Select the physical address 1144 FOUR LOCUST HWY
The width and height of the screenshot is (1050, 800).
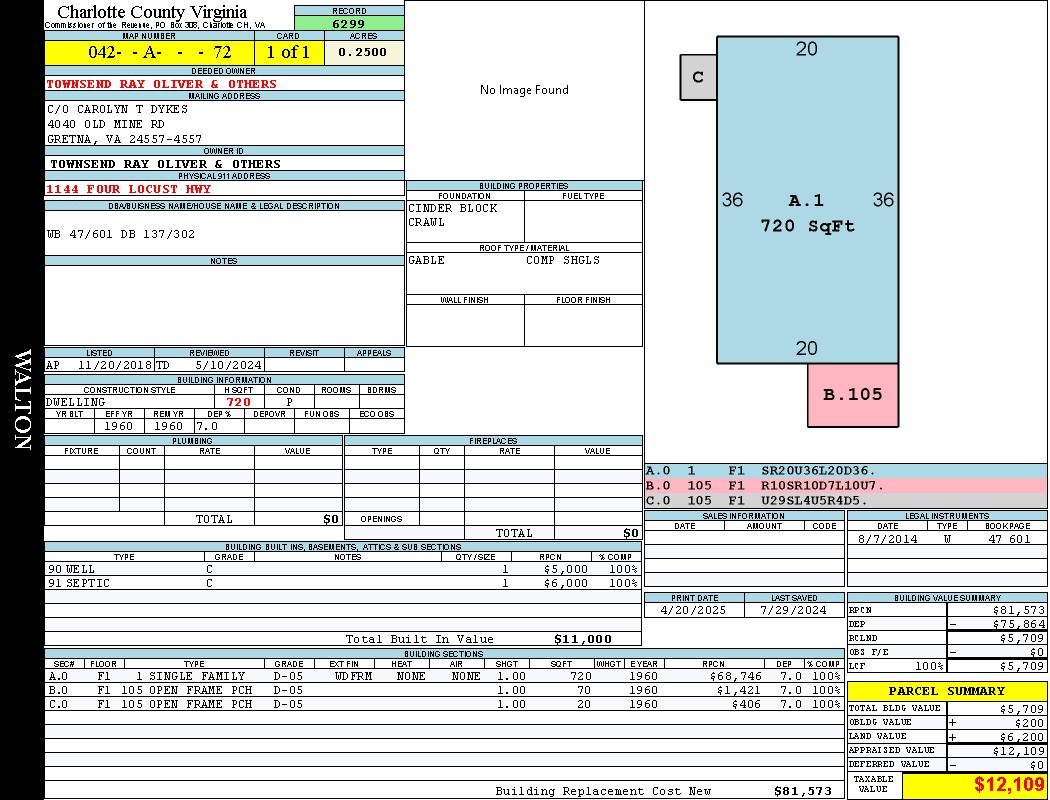point(128,189)
